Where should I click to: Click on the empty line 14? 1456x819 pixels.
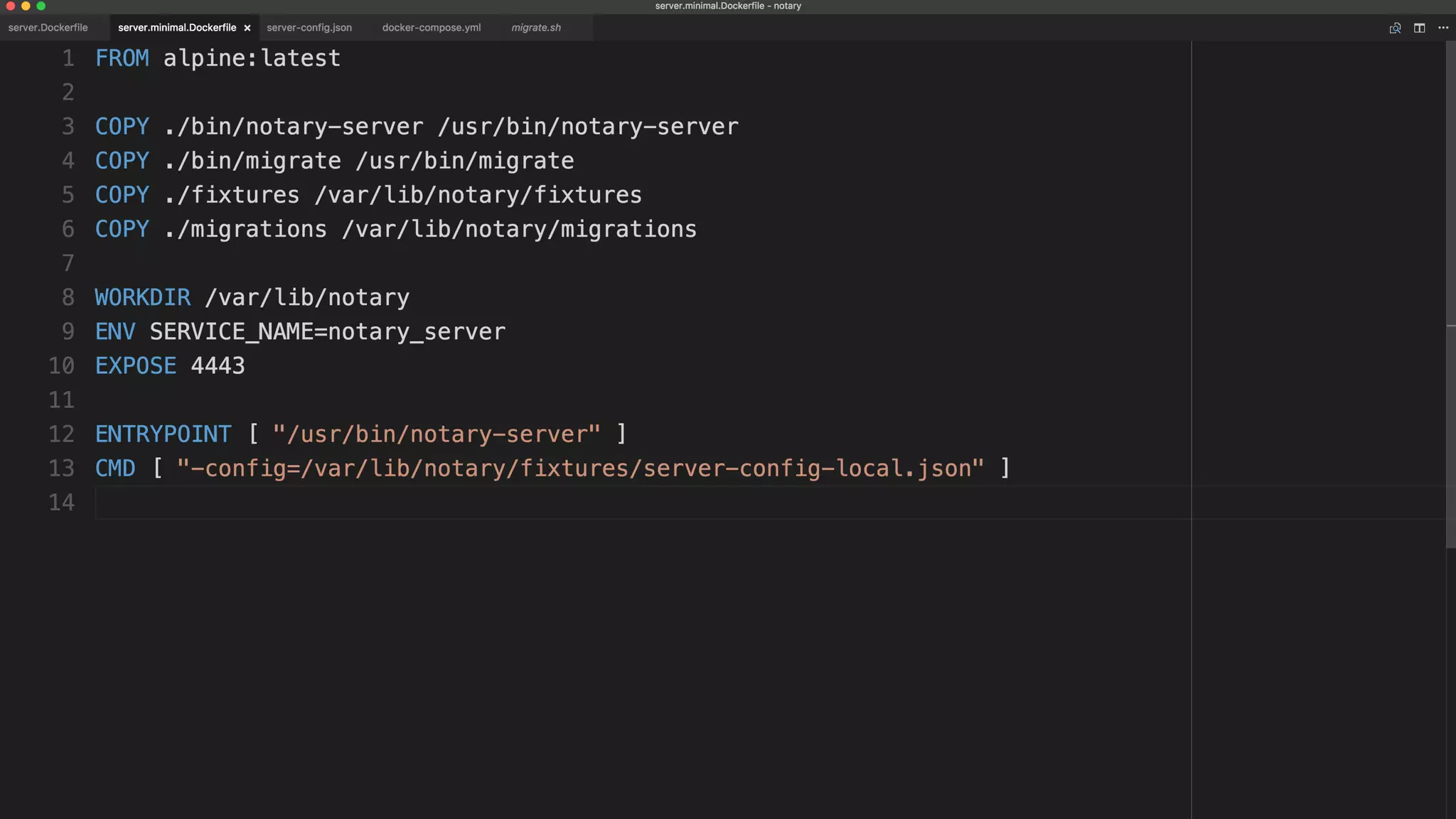coord(427,502)
